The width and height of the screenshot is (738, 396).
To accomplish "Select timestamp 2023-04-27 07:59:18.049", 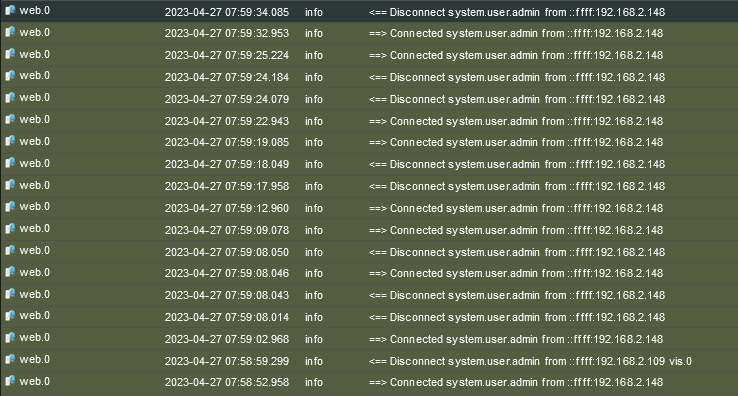I will [227, 164].
